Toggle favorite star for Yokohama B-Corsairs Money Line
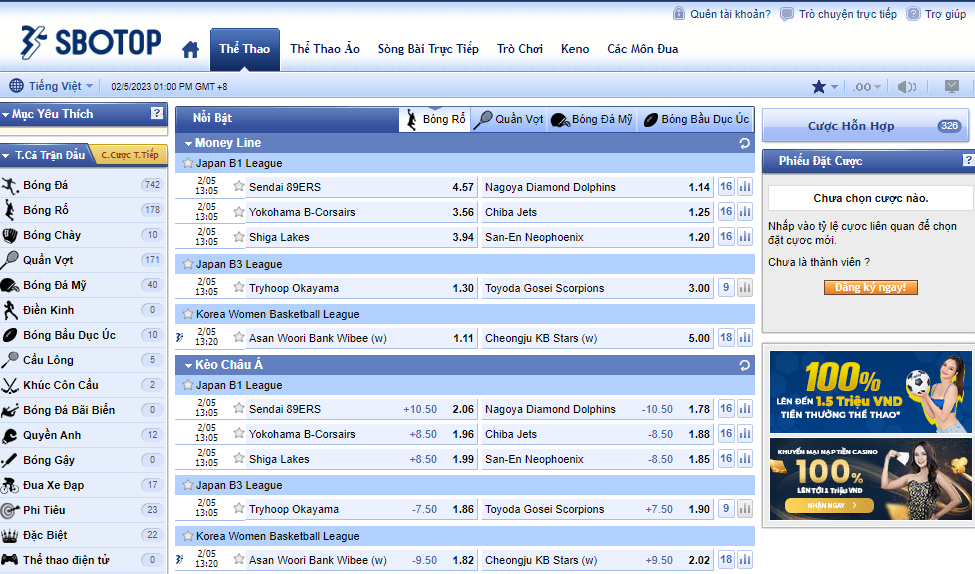The image size is (975, 574). click(x=238, y=212)
